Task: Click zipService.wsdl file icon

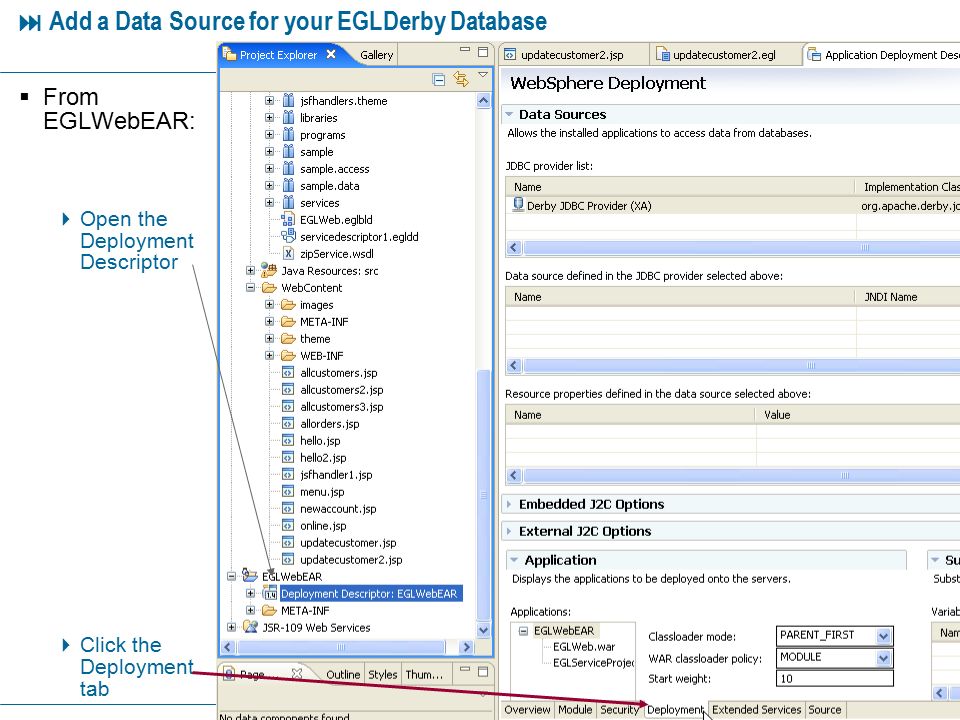Action: click(288, 253)
